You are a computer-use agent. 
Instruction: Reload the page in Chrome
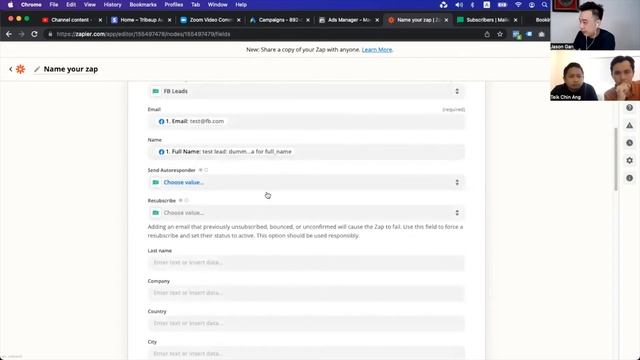34,34
